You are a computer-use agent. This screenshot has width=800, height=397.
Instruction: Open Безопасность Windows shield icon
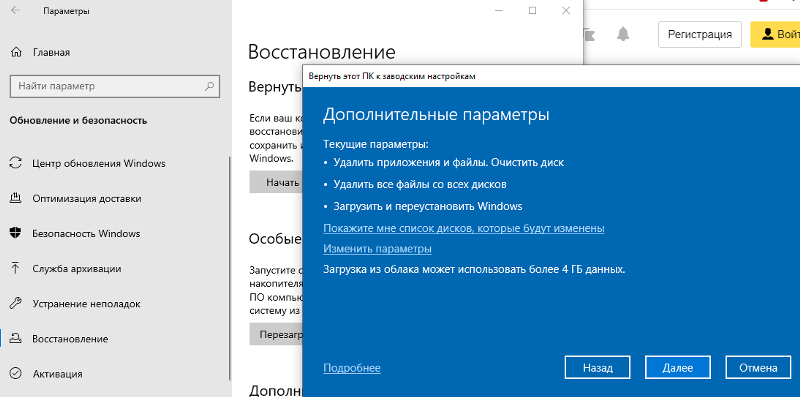point(16,233)
